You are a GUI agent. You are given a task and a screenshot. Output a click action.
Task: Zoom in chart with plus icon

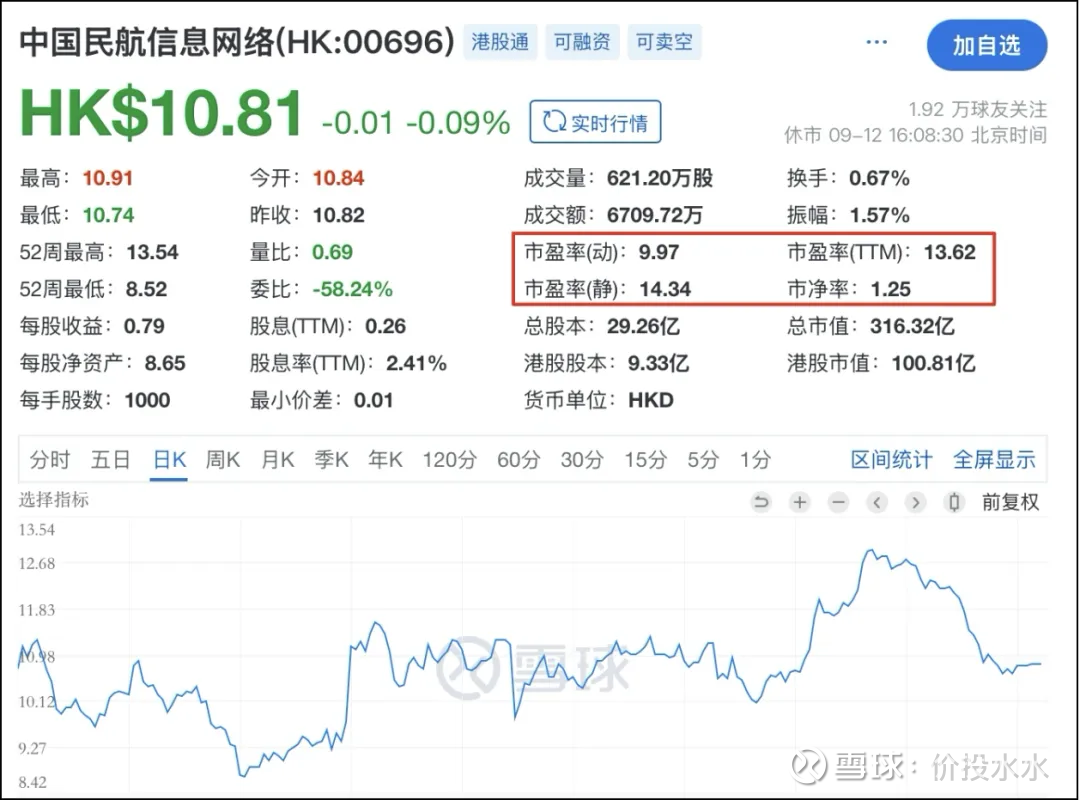click(800, 502)
